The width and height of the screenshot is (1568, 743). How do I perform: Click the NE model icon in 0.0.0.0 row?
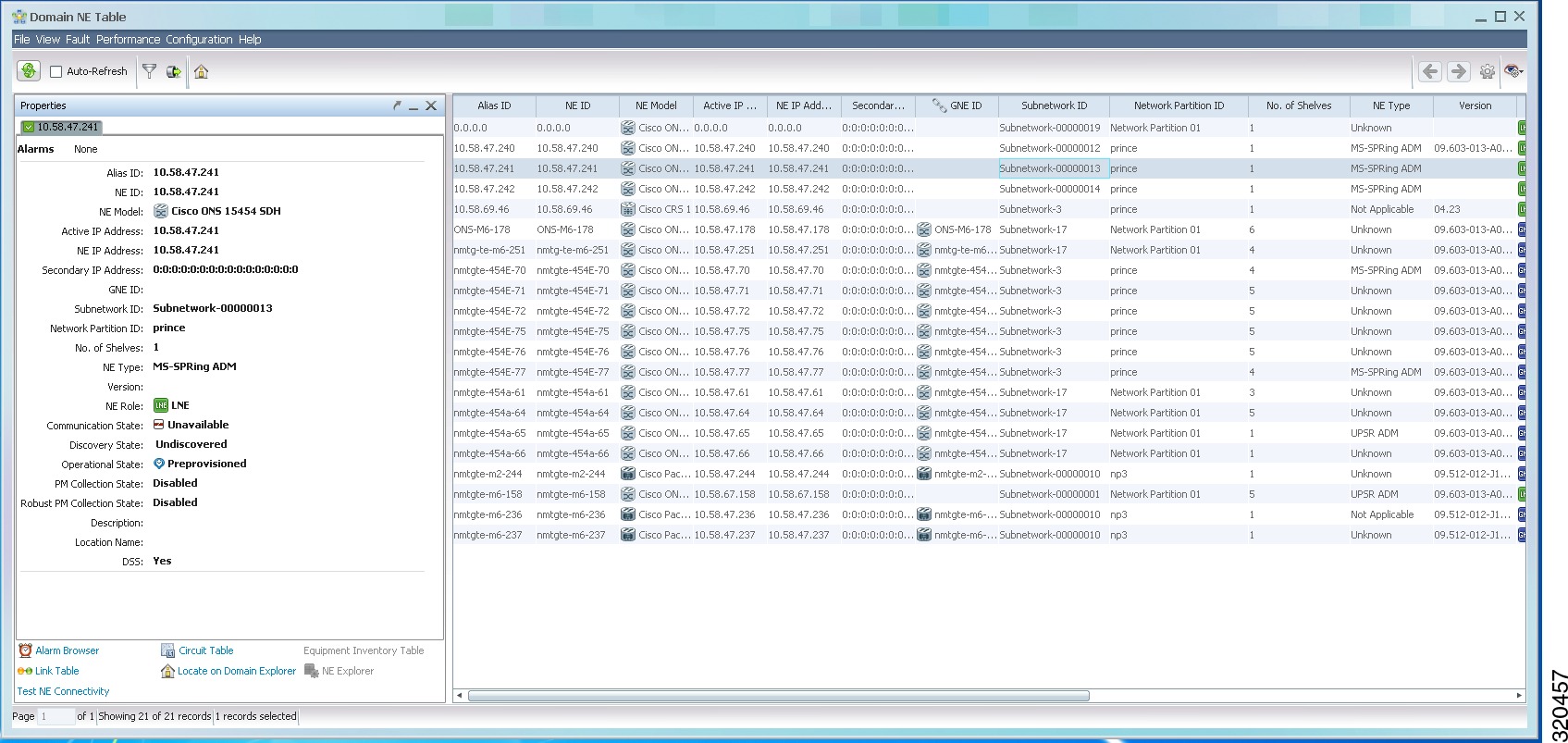[x=628, y=128]
